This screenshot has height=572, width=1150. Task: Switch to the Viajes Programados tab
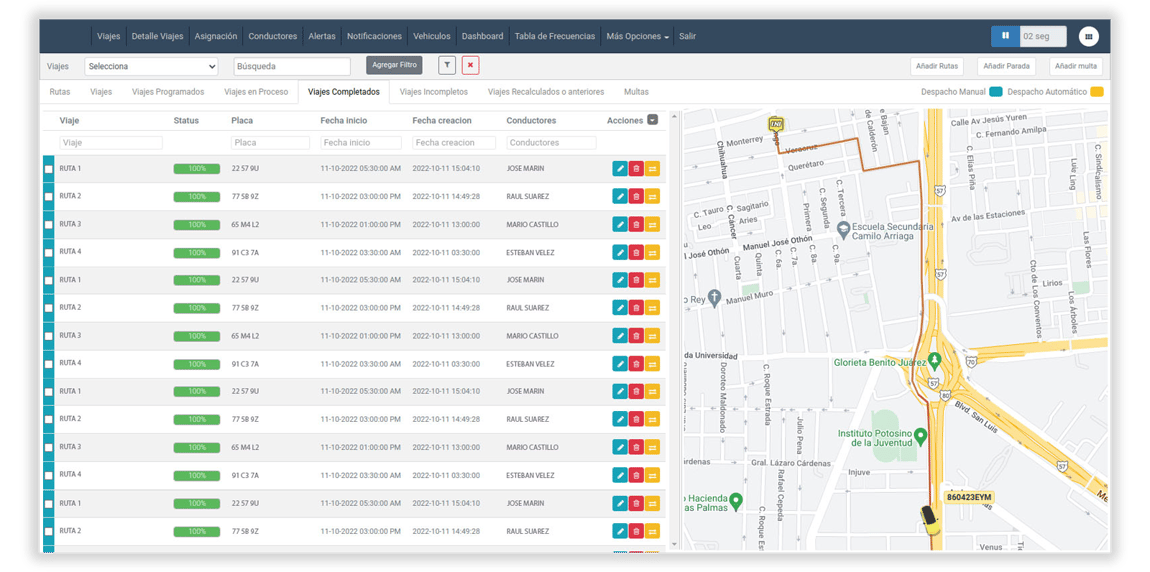[168, 92]
